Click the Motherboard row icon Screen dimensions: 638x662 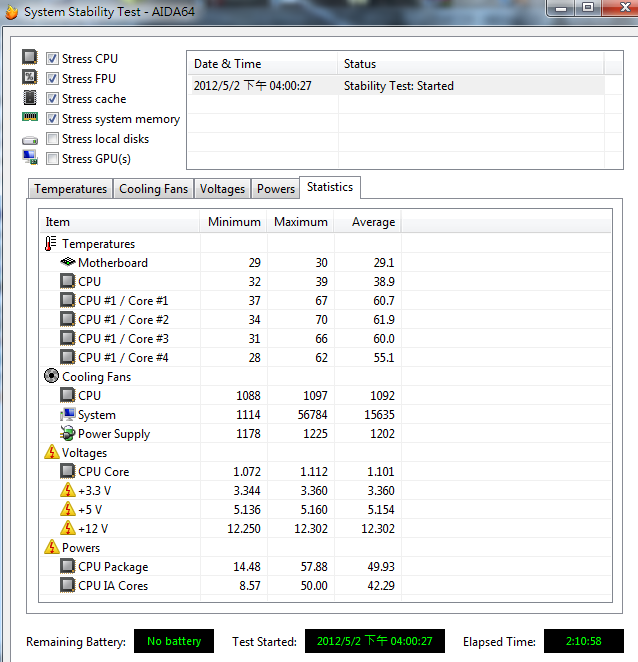68,262
